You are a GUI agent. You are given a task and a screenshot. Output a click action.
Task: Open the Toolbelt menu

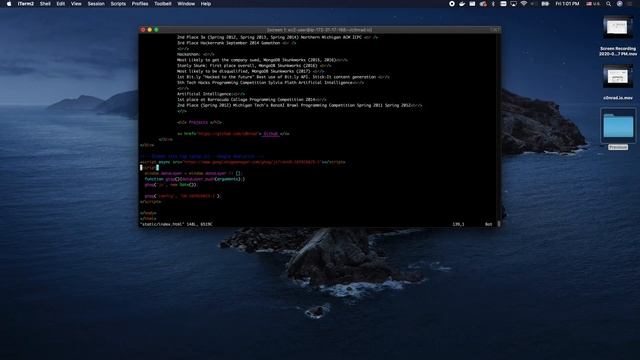point(163,4)
